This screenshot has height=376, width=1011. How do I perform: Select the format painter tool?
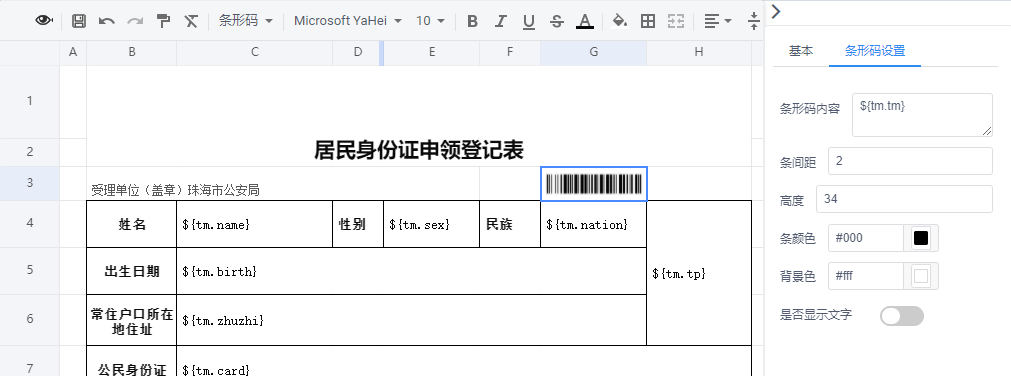[164, 21]
